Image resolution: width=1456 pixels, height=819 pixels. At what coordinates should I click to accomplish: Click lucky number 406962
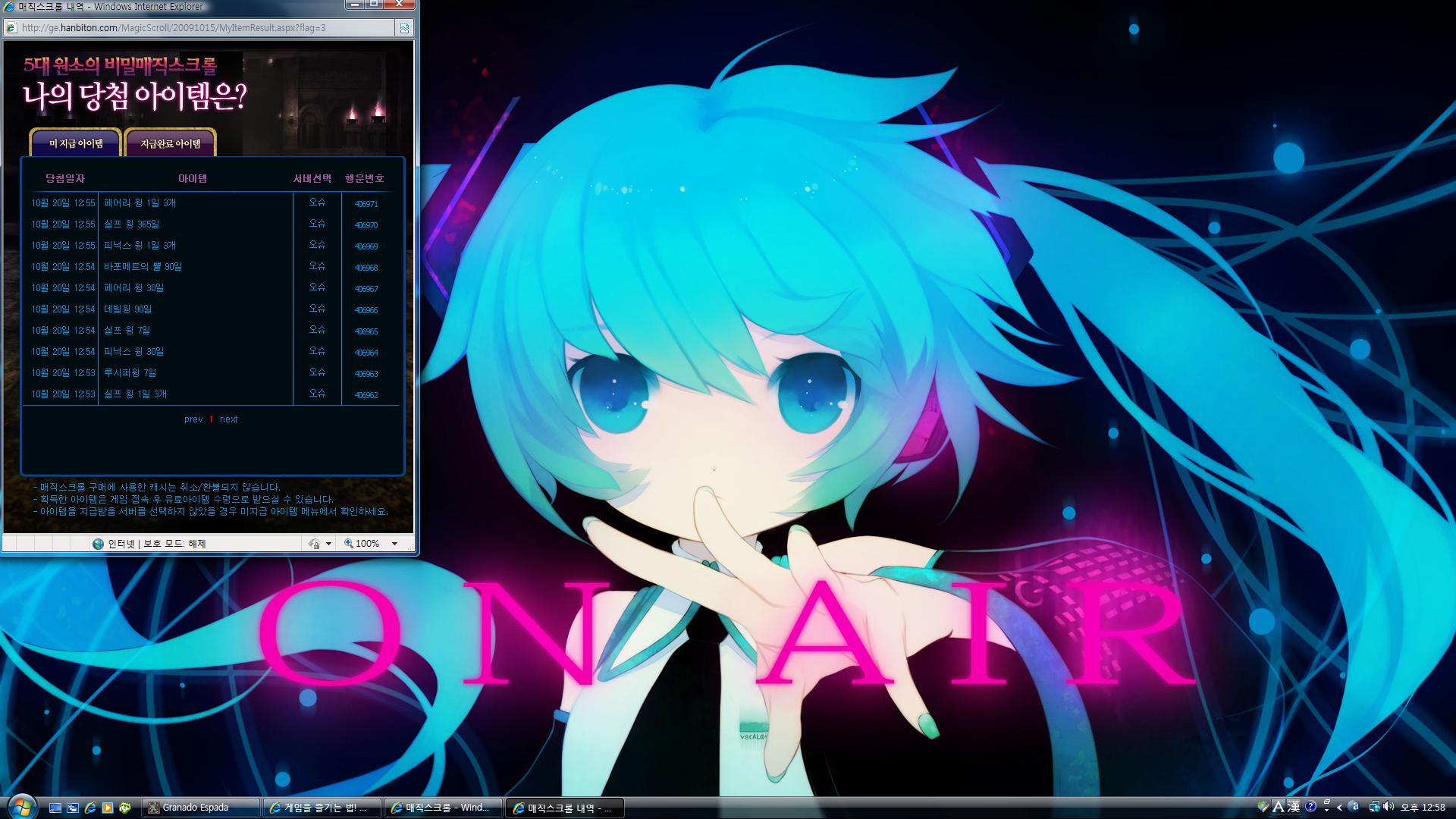366,395
